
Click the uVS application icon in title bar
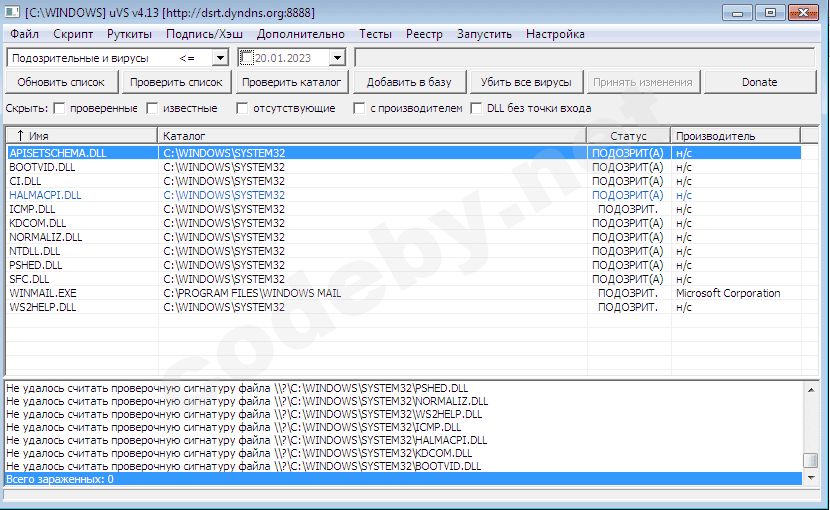pos(12,12)
